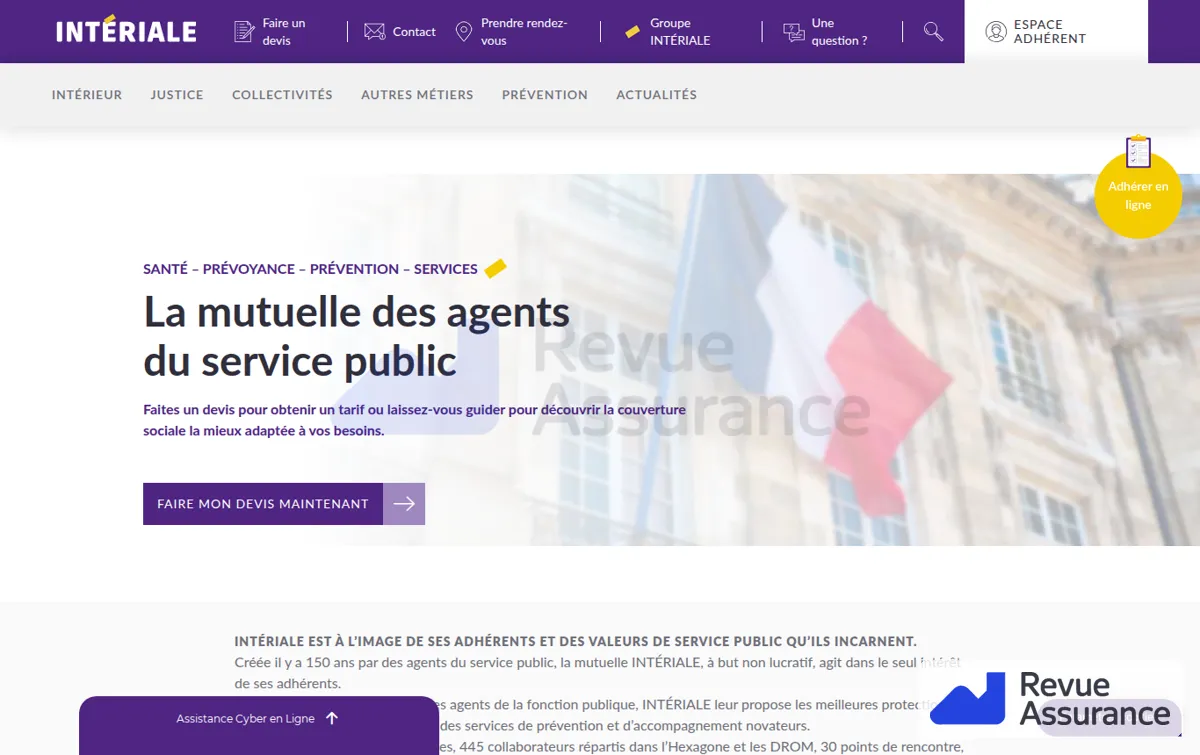Screen dimensions: 1200x755
Task: Click FAIRE MON DEVIS MAINTENANT button
Action: tap(284, 504)
